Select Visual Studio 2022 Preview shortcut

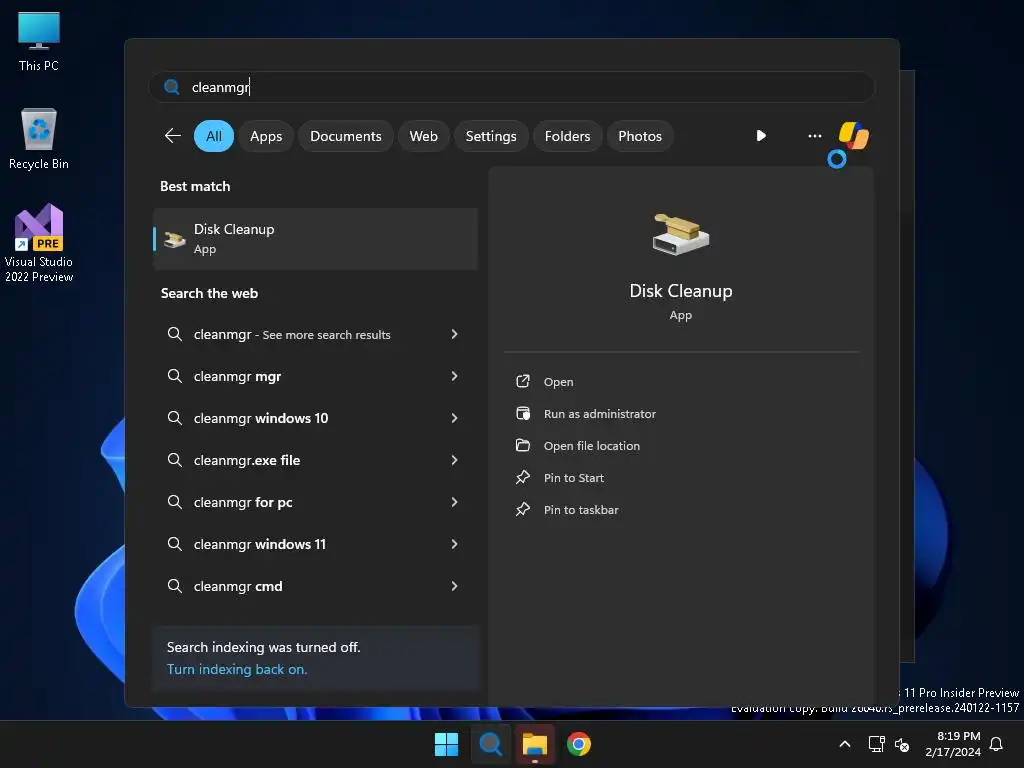[39, 243]
